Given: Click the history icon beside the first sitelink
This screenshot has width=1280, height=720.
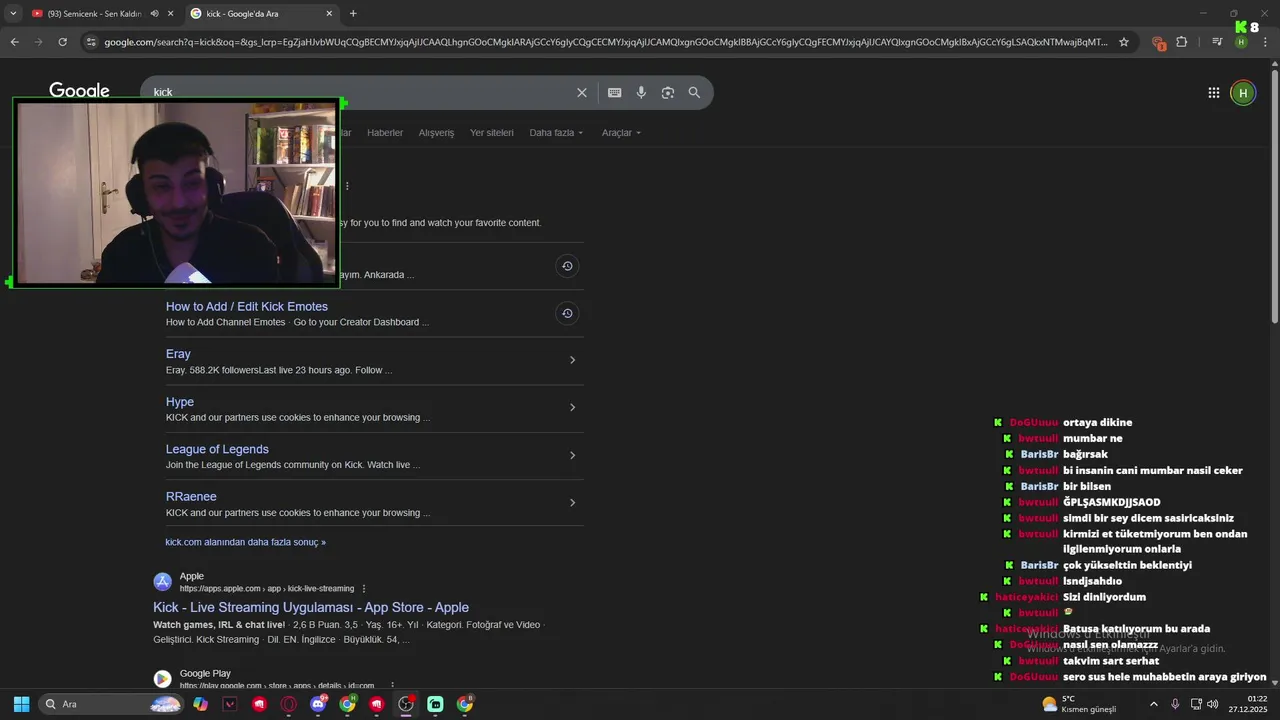Looking at the screenshot, I should click(x=567, y=266).
